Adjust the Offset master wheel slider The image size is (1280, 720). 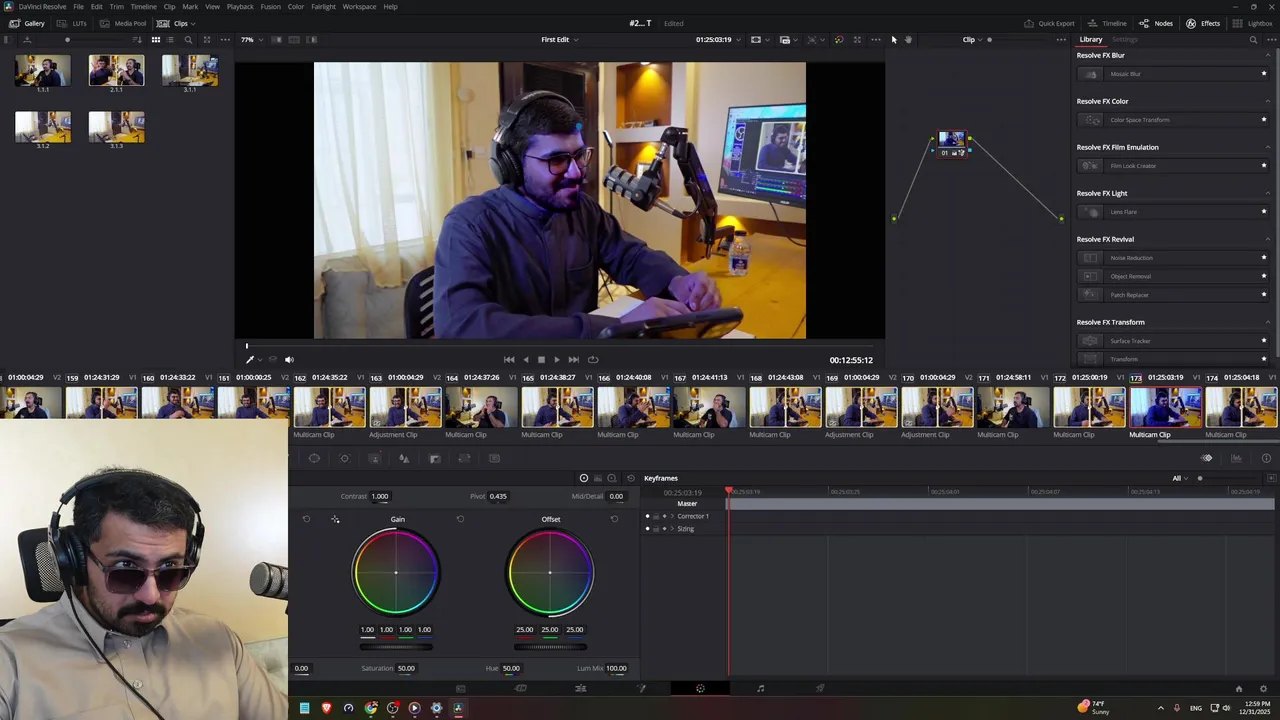[x=550, y=647]
